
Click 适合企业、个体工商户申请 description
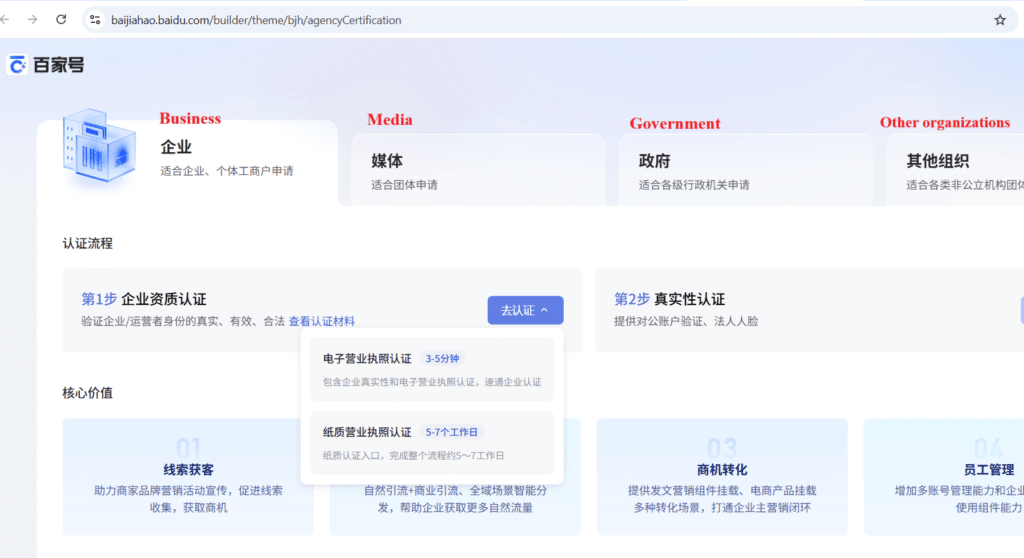tap(227, 171)
